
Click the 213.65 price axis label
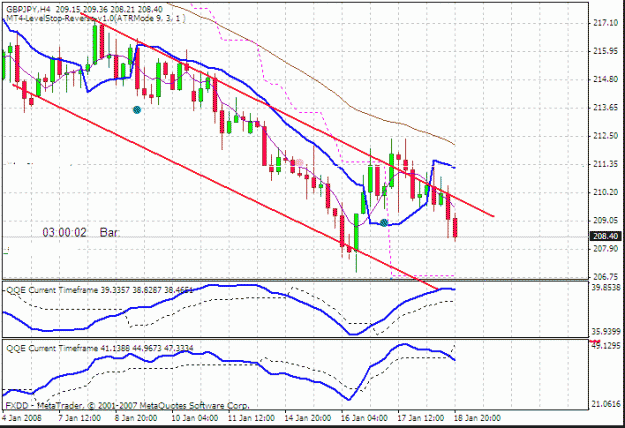605,108
